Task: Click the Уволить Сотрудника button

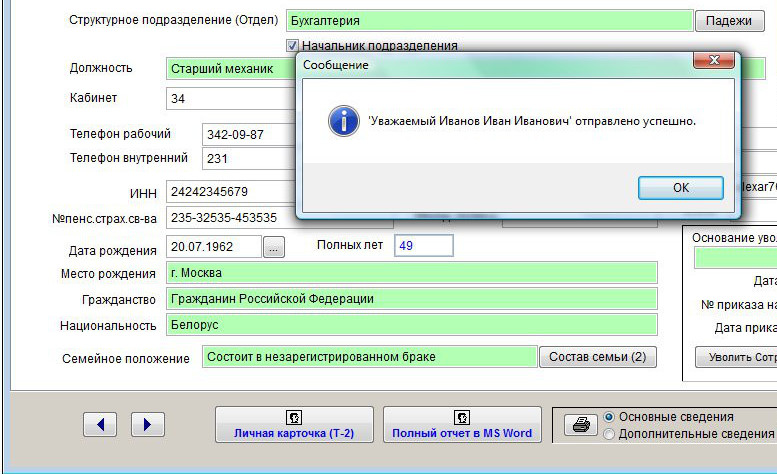Action: [x=736, y=357]
